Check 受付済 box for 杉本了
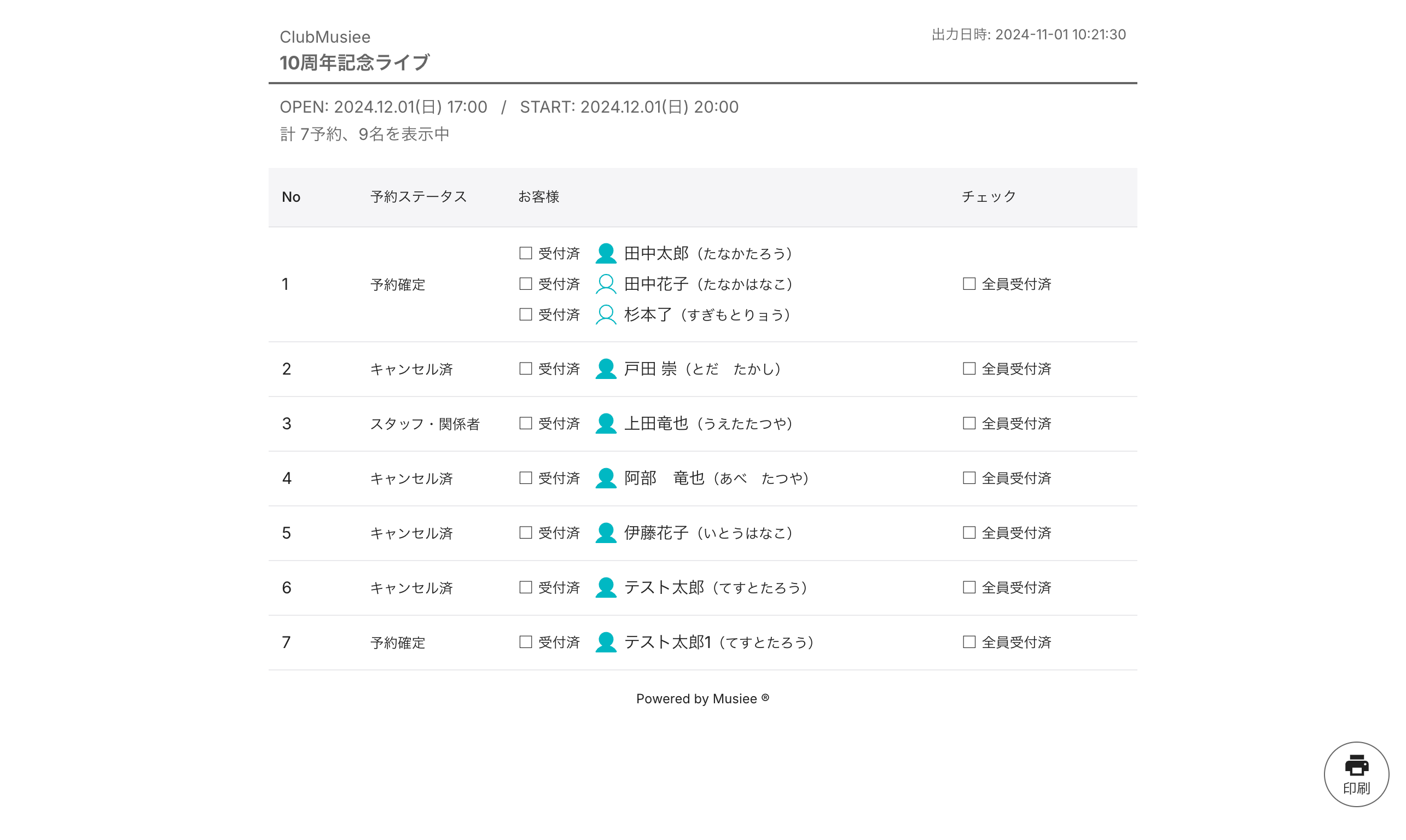The width and height of the screenshot is (1406, 840). coord(526,314)
